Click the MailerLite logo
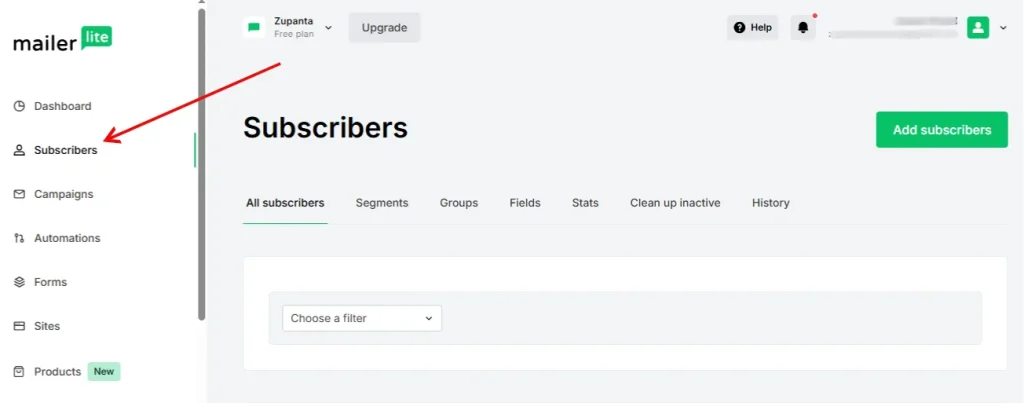The width and height of the screenshot is (1024, 403). (x=63, y=40)
